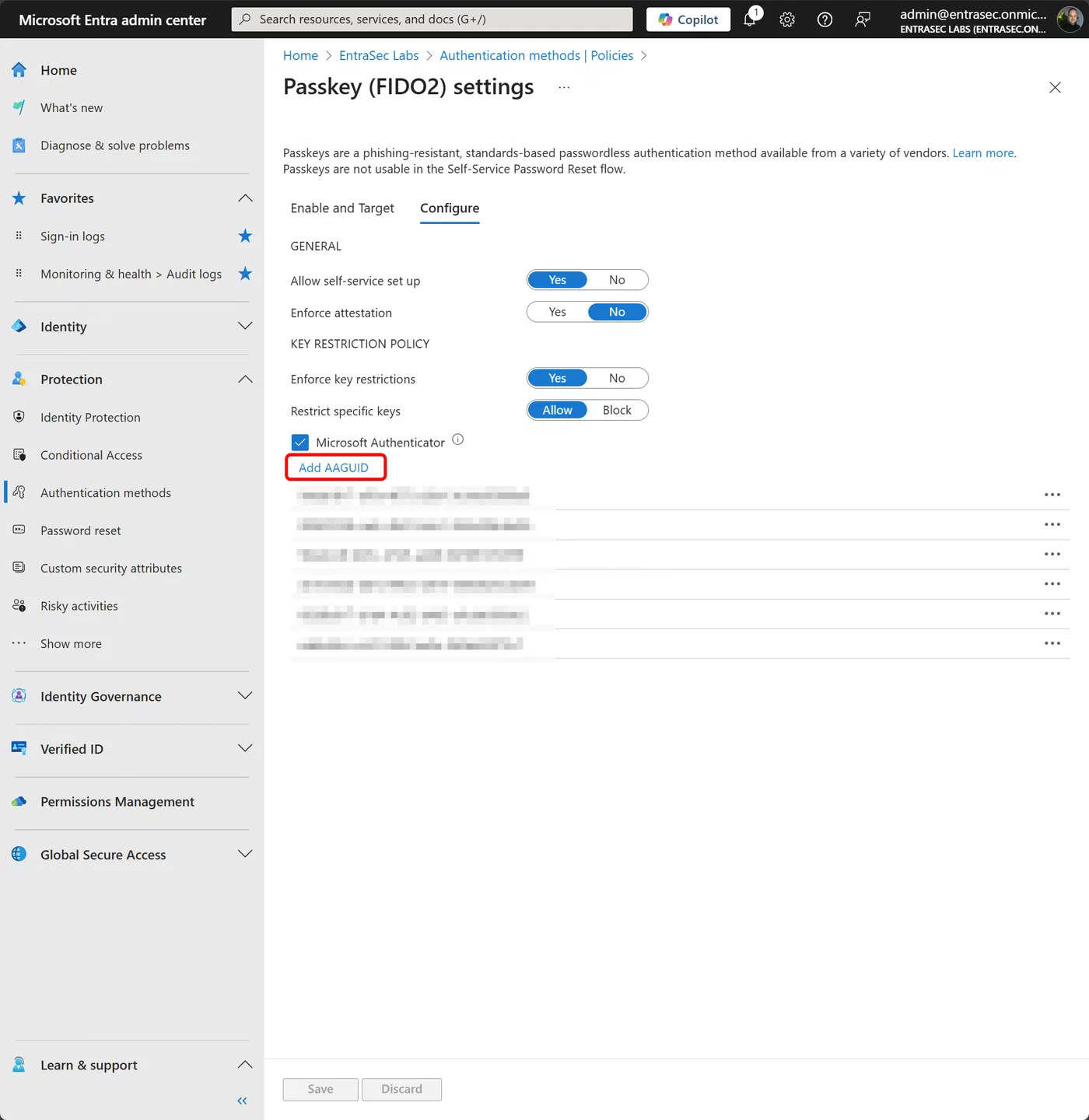This screenshot has height=1120, width=1089.
Task: Unstar Sign-in logs favorite
Action: click(x=245, y=236)
